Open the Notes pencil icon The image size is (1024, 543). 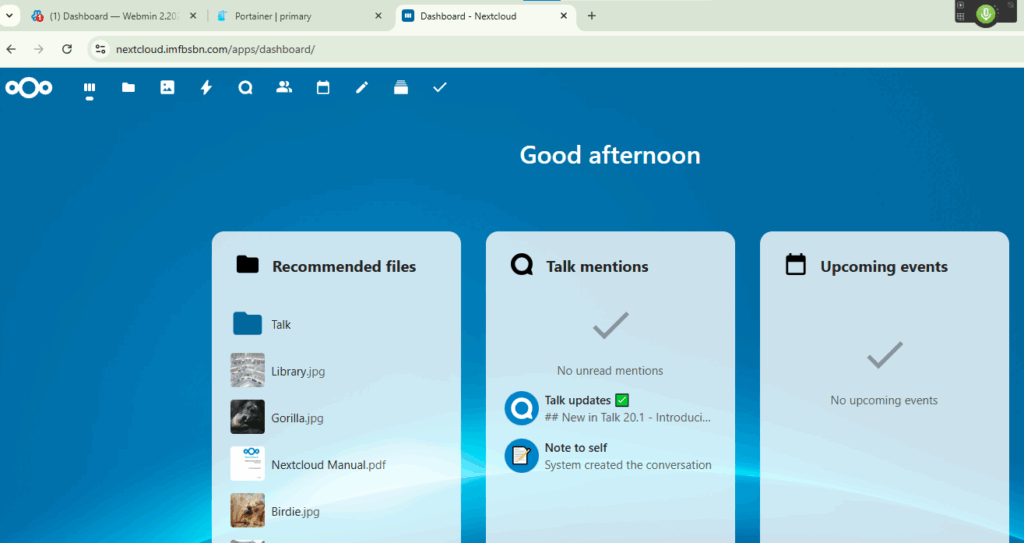click(362, 88)
